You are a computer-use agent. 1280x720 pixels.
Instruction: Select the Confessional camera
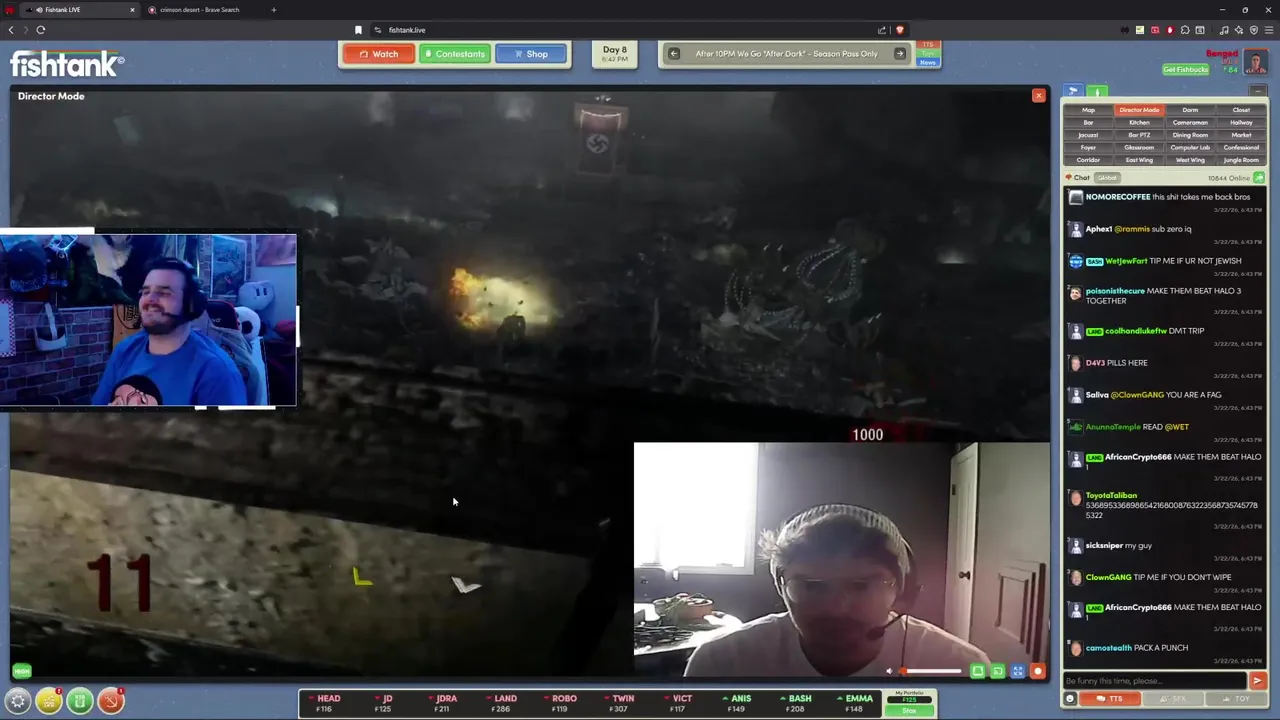1241,147
